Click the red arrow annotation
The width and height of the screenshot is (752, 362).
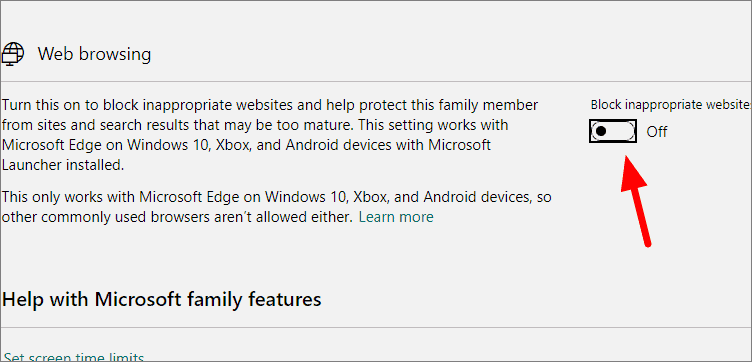(x=636, y=200)
